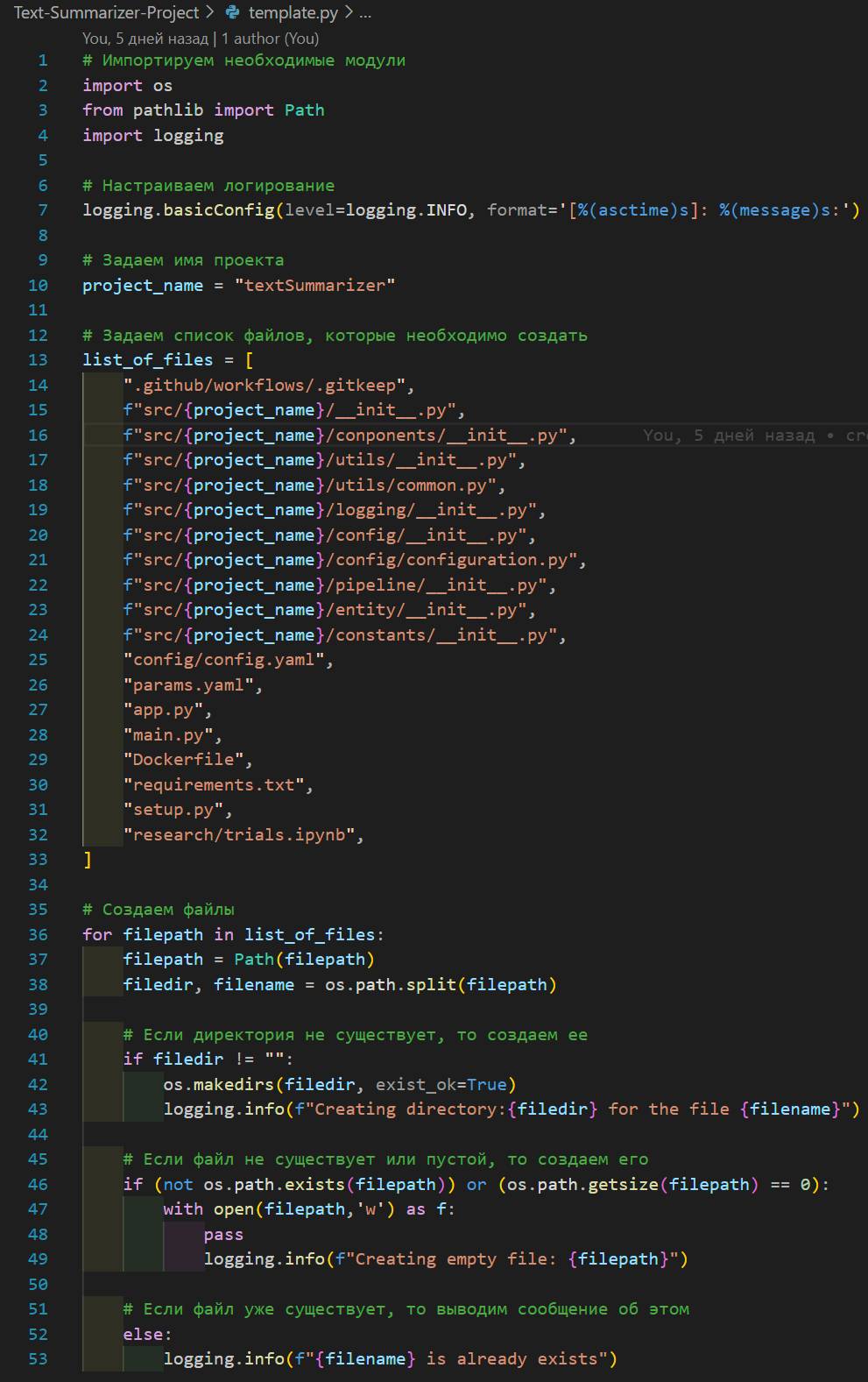
Task: Expand the breadcrumb ellipsis after template.py
Action: pyautogui.click(x=365, y=12)
